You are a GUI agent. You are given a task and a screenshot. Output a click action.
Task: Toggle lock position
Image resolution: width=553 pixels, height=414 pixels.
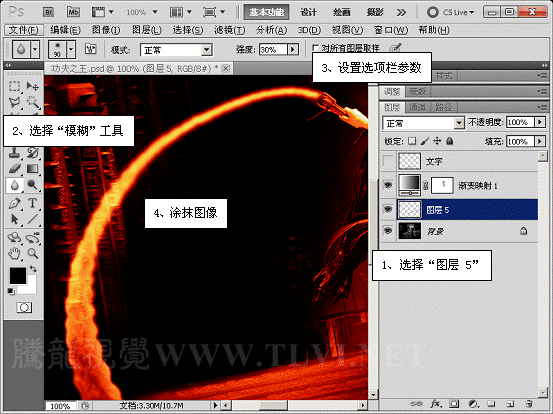pos(437,141)
